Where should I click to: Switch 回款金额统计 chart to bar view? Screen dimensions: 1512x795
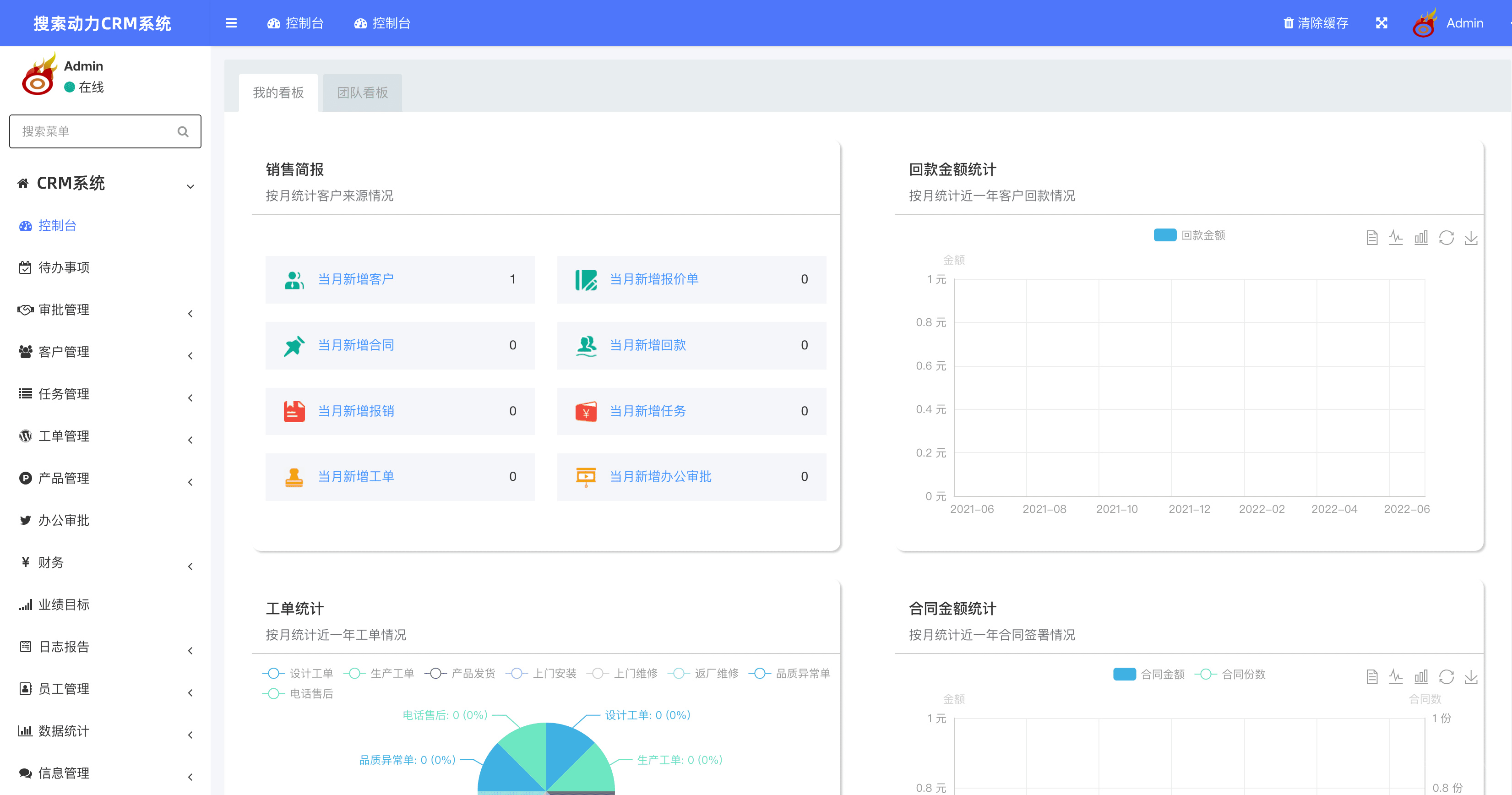click(1421, 237)
